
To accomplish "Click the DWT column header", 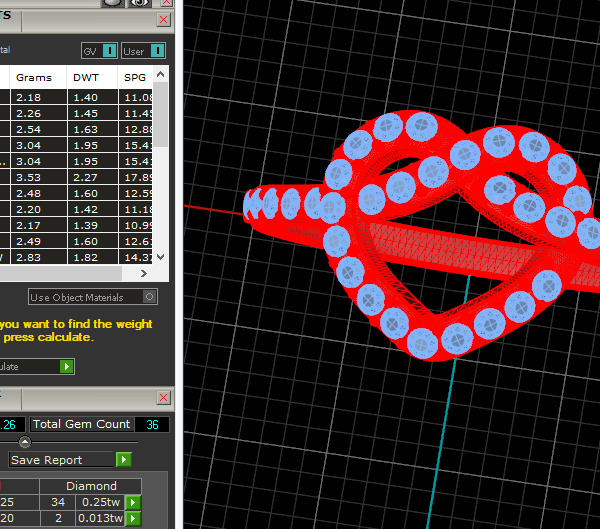I will 84,77.
